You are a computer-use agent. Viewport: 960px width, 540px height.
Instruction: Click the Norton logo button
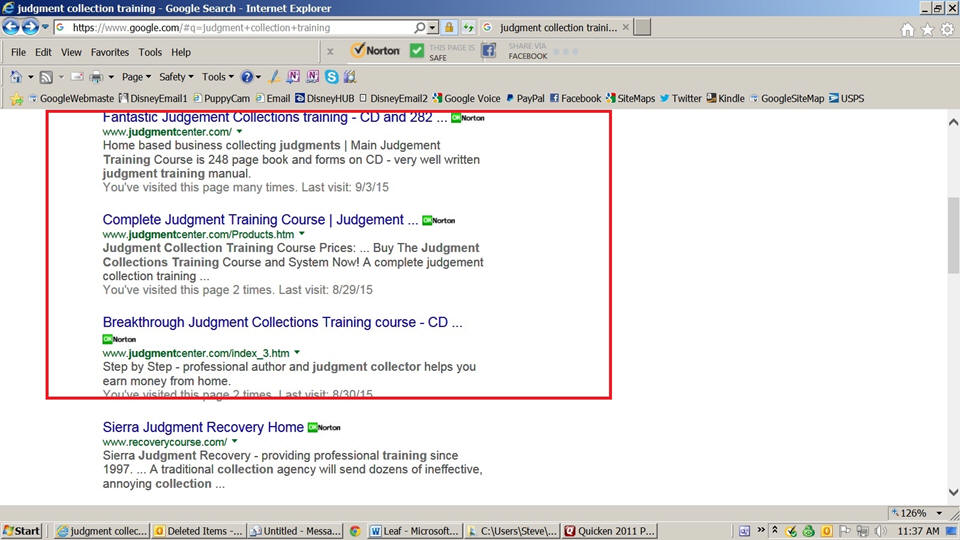tap(376, 51)
